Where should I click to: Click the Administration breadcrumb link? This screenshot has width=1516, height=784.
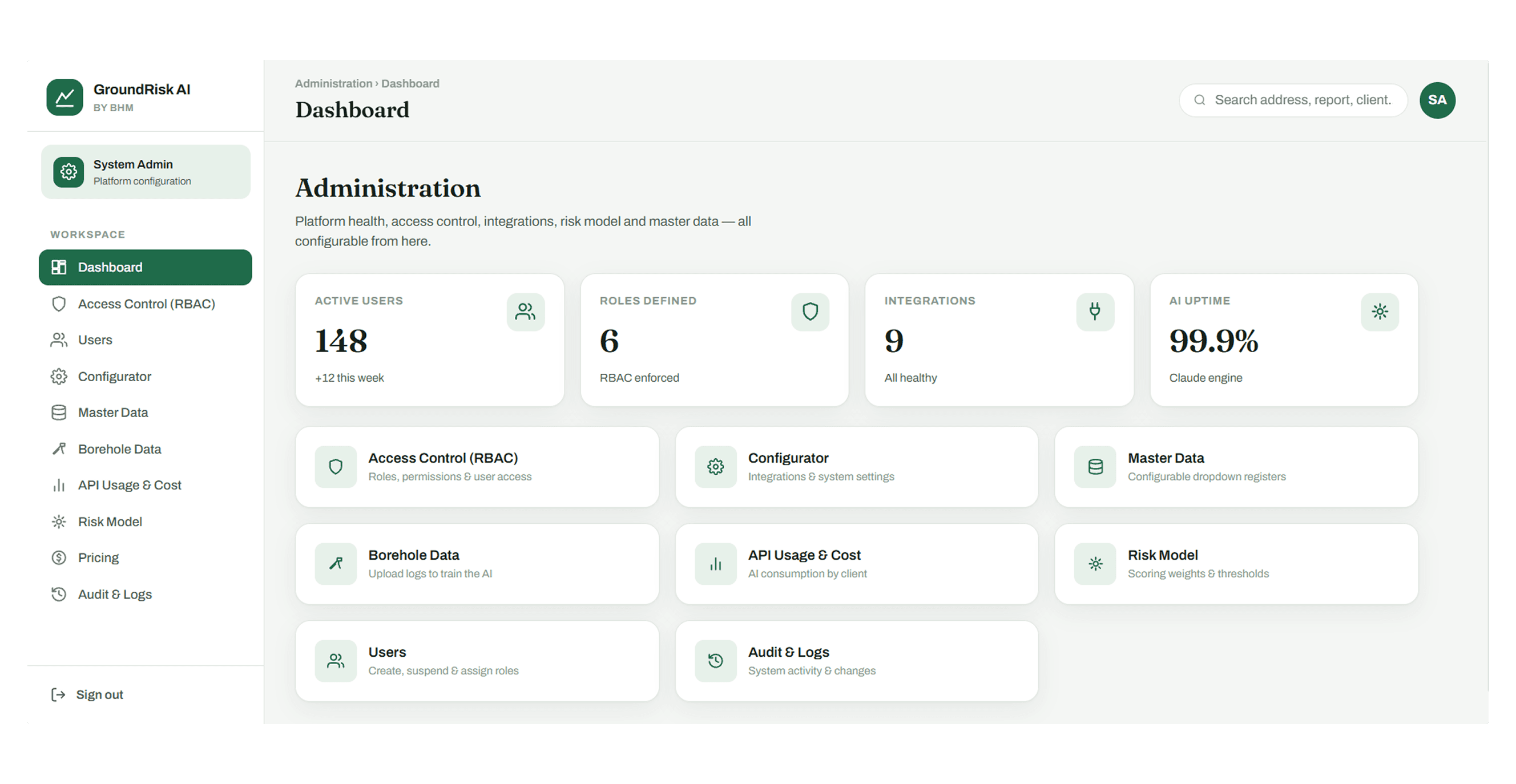click(x=333, y=83)
